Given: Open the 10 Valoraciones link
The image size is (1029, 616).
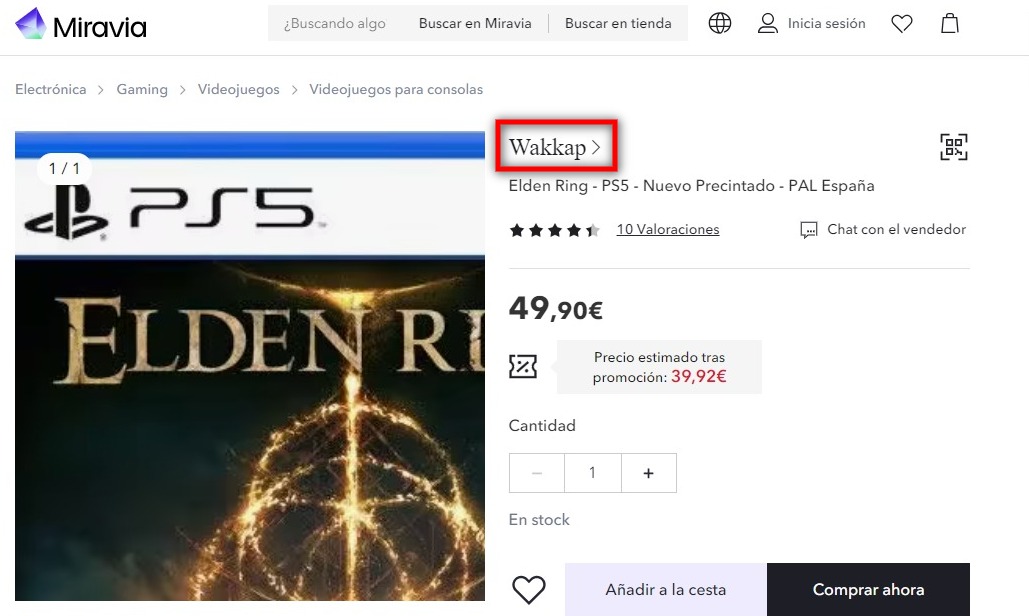Looking at the screenshot, I should (668, 230).
